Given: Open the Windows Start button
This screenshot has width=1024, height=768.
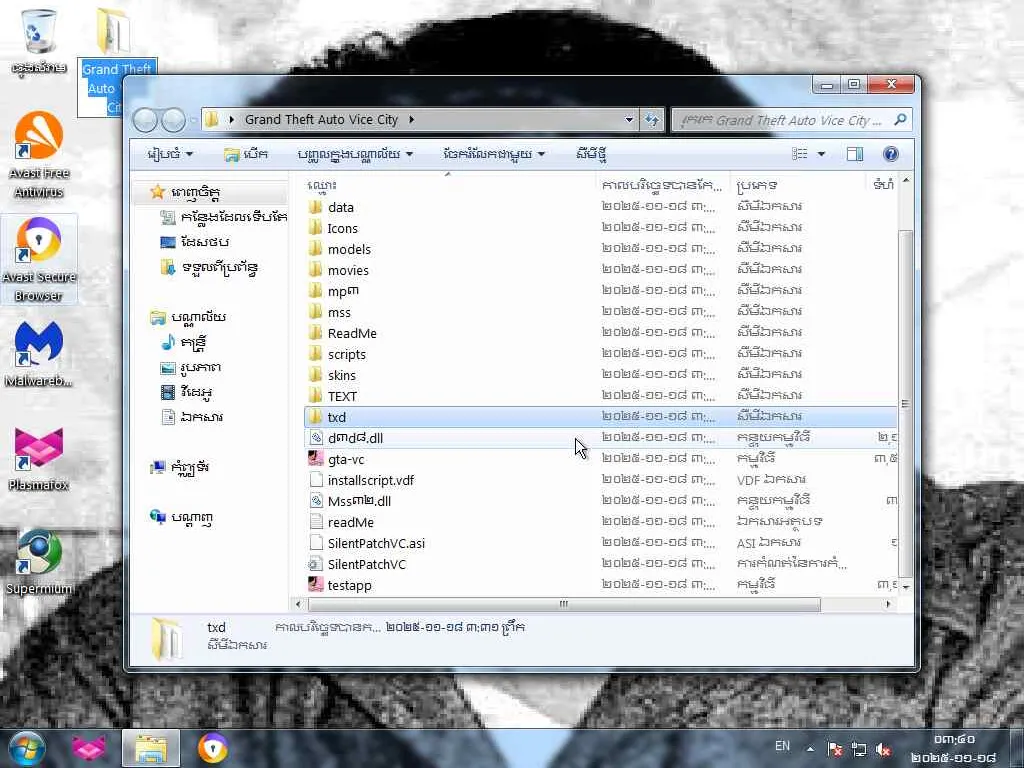Looking at the screenshot, I should pos(27,748).
